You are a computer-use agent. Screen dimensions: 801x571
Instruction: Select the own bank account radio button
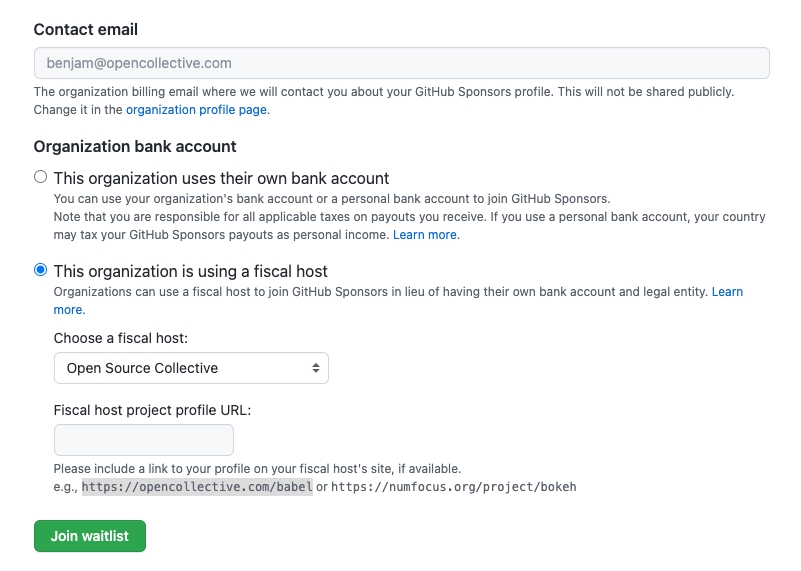40,177
